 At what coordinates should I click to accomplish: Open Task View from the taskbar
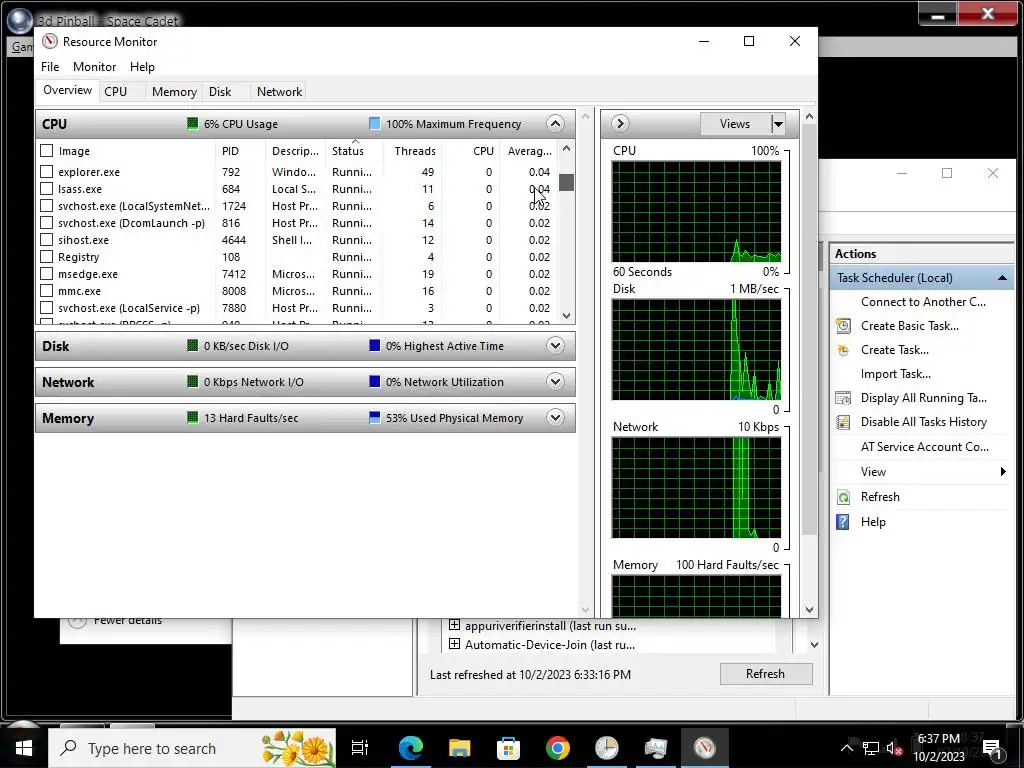pos(360,748)
